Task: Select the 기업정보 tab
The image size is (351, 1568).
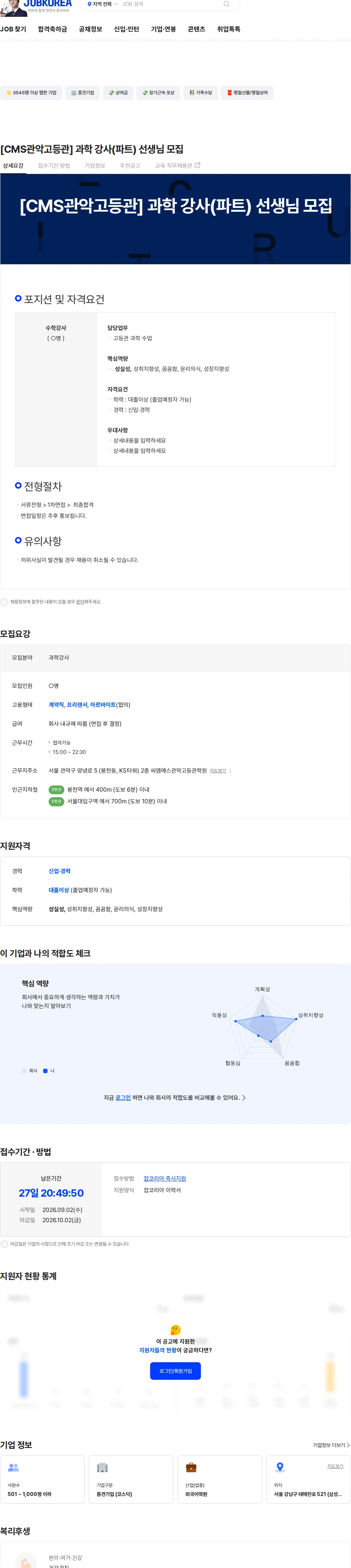Action: pyautogui.click(x=94, y=166)
